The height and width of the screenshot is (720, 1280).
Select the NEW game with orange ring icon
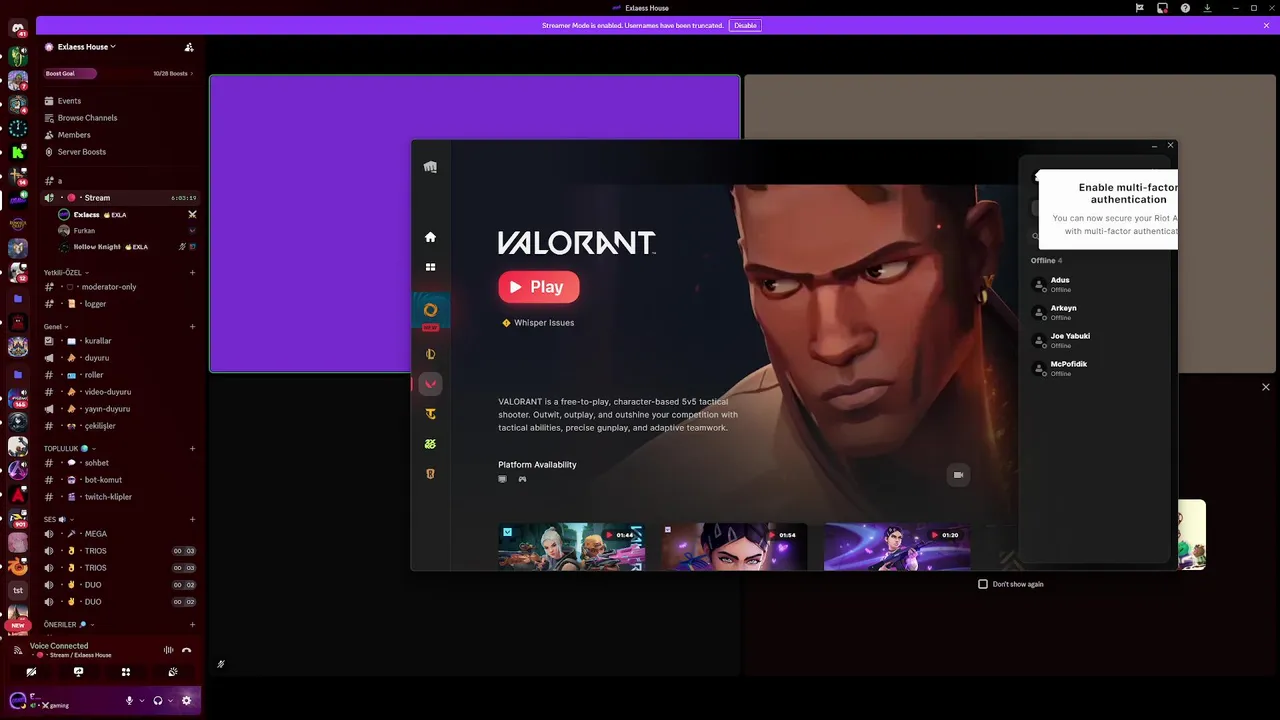pyautogui.click(x=430, y=310)
